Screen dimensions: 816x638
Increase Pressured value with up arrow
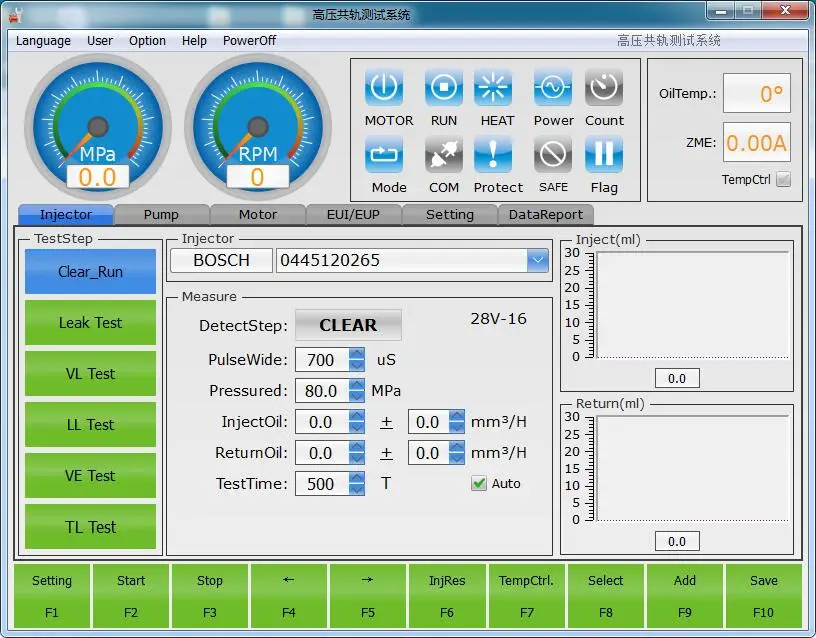(x=357, y=385)
